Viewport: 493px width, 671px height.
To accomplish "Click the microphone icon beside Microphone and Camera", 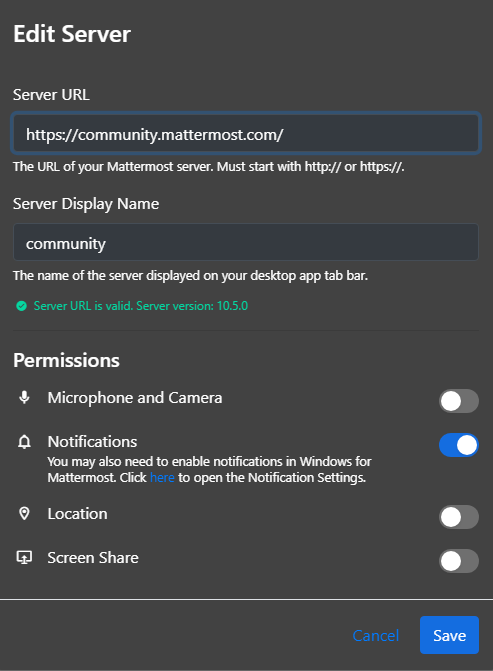I will coord(24,398).
